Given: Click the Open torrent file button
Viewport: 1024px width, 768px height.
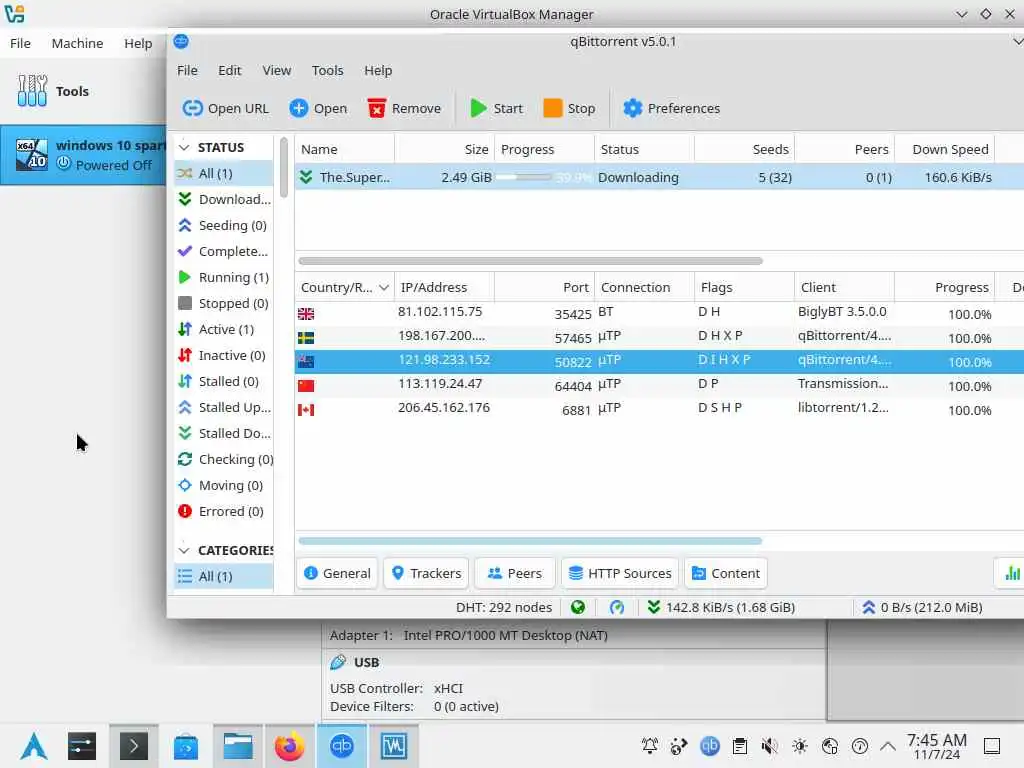Looking at the screenshot, I should click(x=318, y=108).
